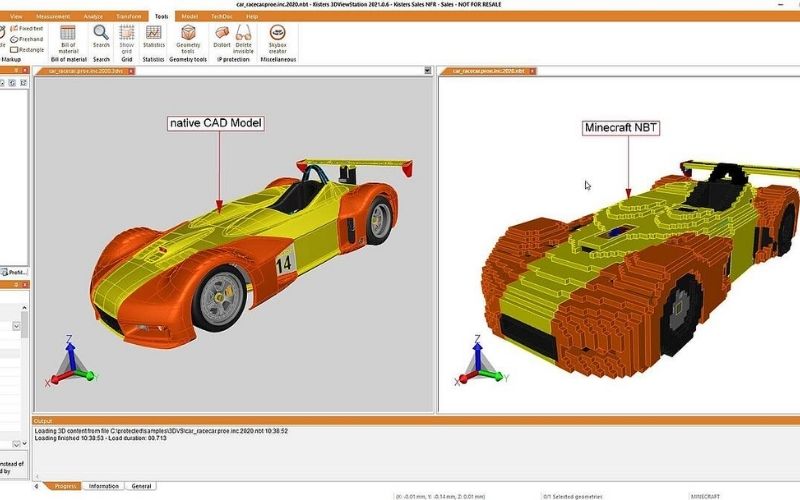Open the Analyze ribbon tab
This screenshot has height=500, width=800.
coord(93,16)
